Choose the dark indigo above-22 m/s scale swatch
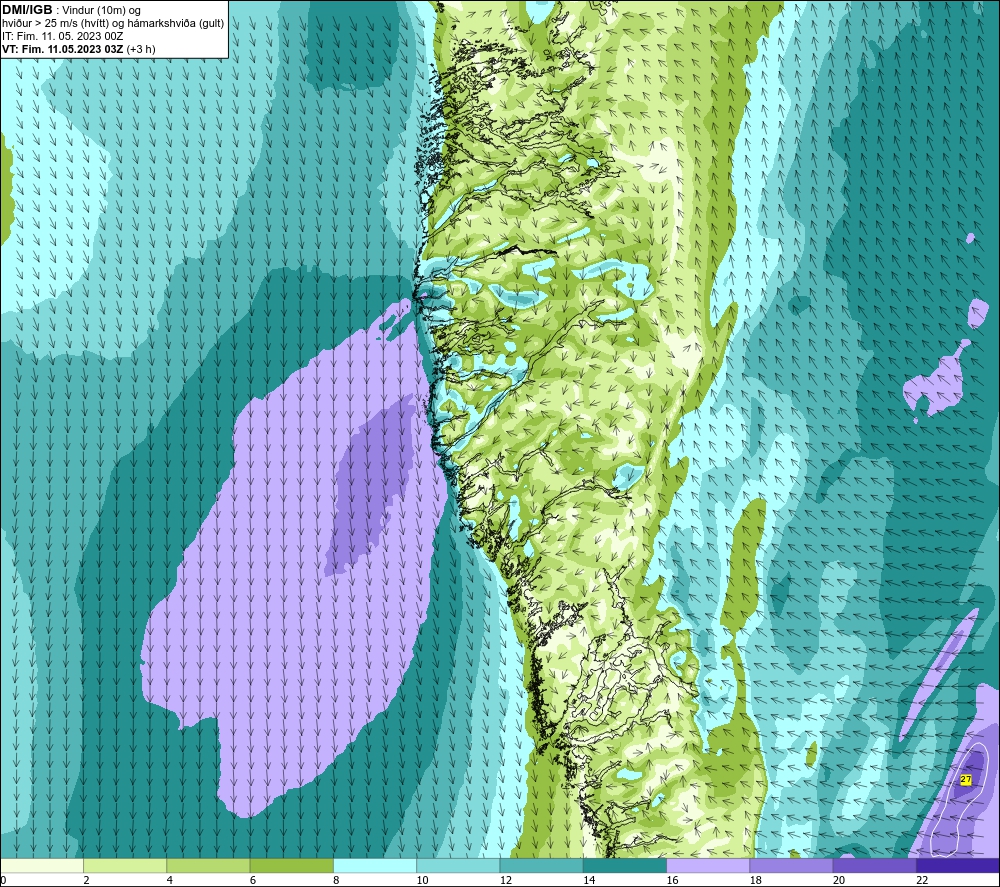Viewport: 1000px width, 887px height. click(958, 865)
